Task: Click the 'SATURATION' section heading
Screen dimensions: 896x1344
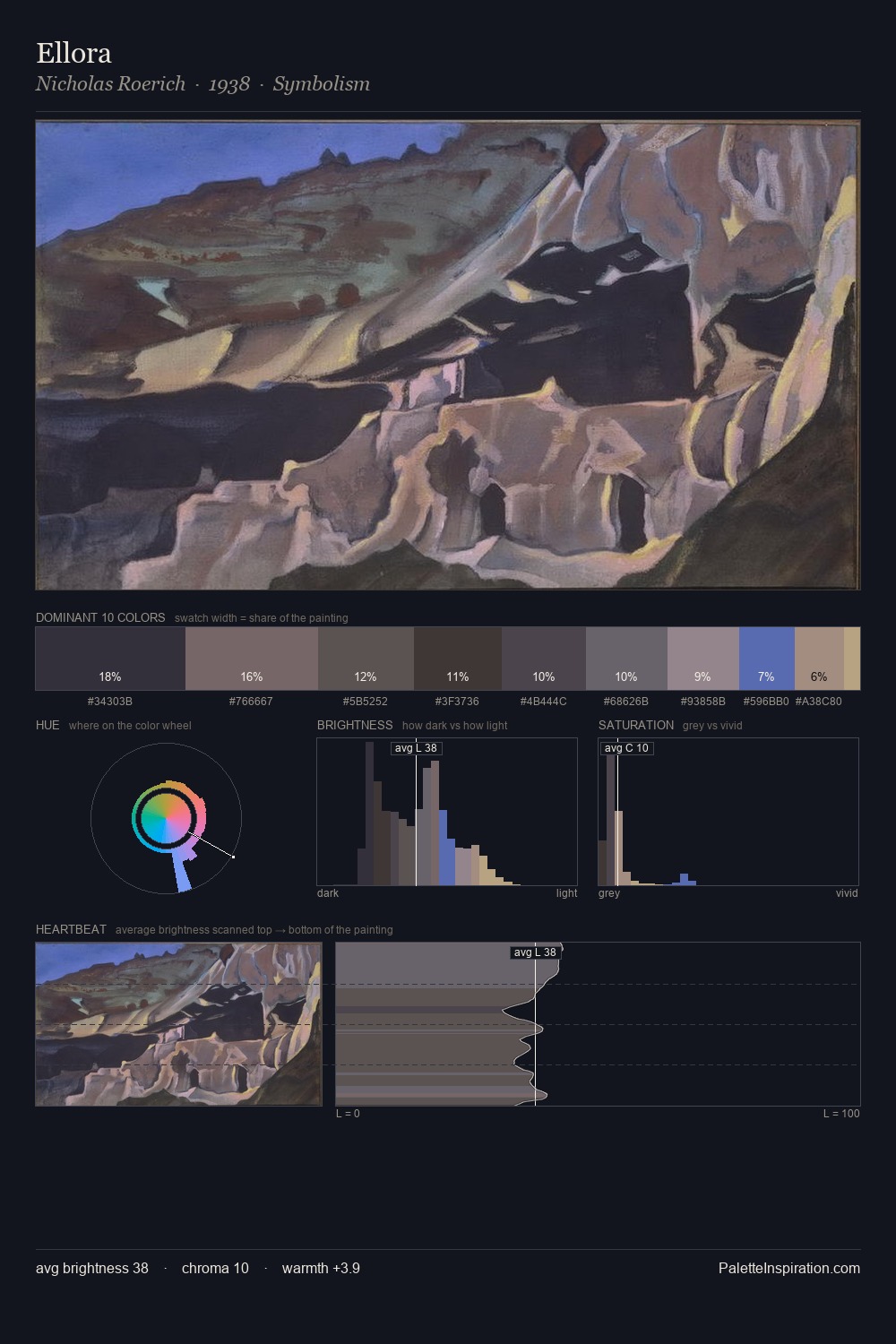Action: point(636,726)
